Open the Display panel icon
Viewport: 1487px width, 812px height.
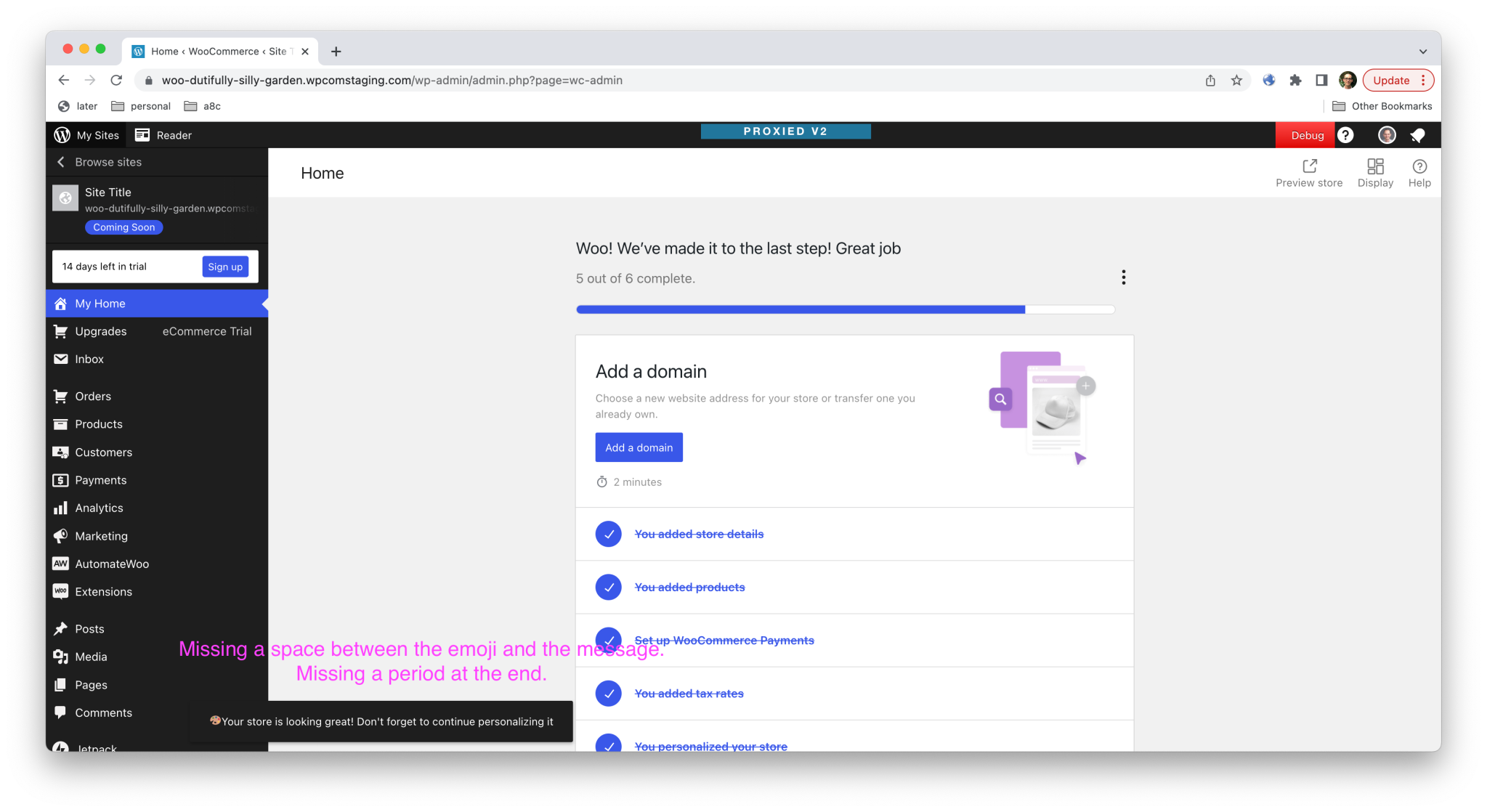(x=1374, y=166)
